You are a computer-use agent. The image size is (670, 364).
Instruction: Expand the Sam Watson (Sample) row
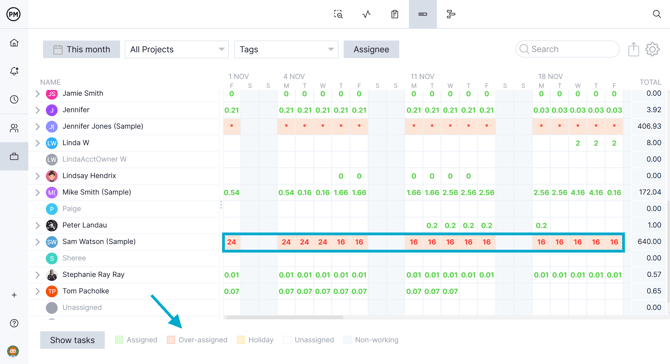38,242
